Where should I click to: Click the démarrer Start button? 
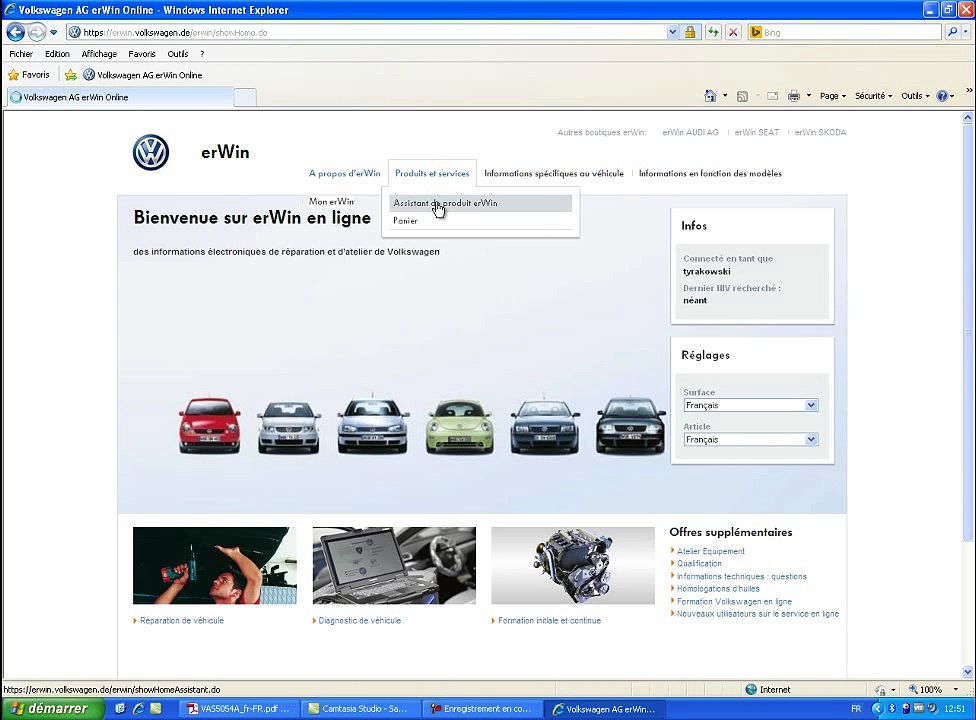[x=52, y=709]
